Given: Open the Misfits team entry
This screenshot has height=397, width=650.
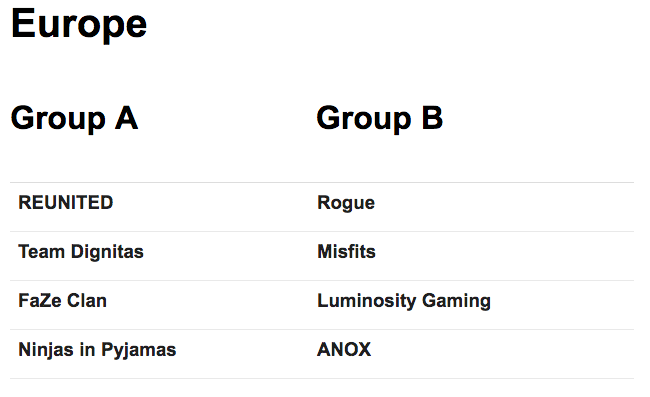Looking at the screenshot, I should pos(346,252).
